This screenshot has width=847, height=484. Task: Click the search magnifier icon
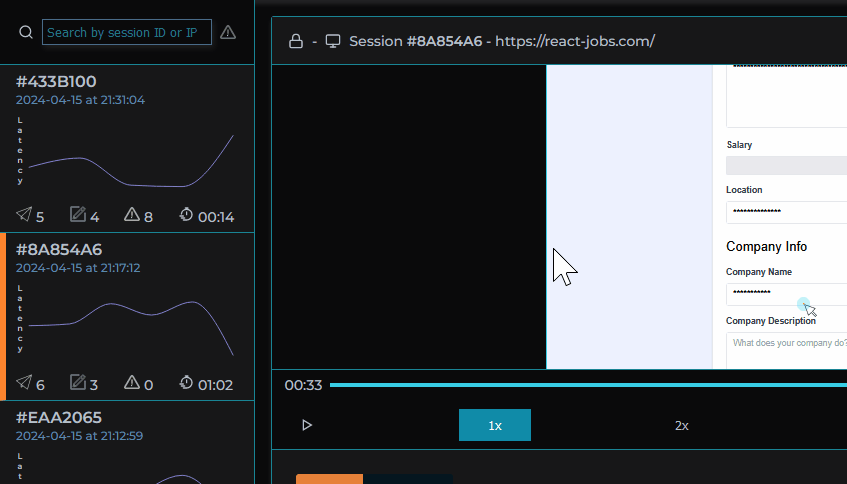26,32
